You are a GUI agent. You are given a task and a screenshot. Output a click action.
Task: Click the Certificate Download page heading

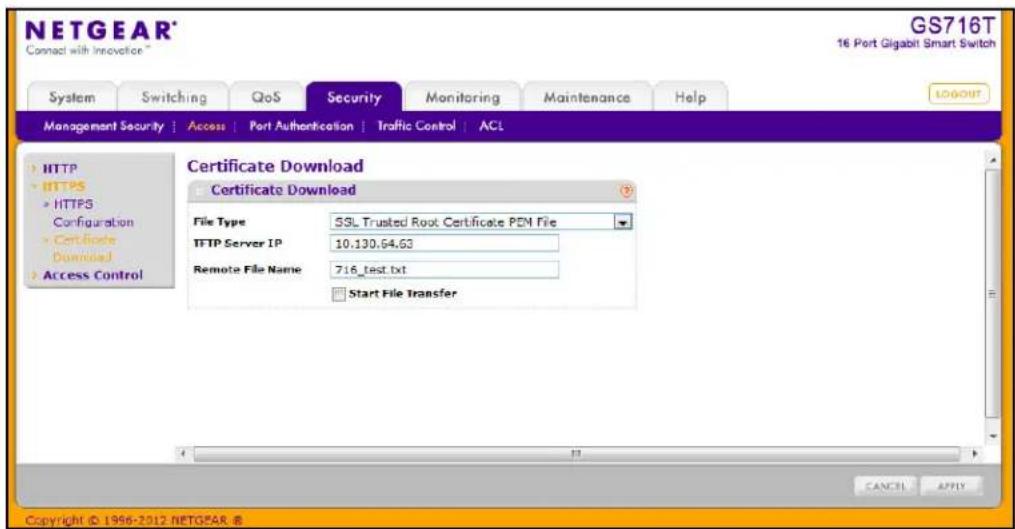click(x=275, y=166)
